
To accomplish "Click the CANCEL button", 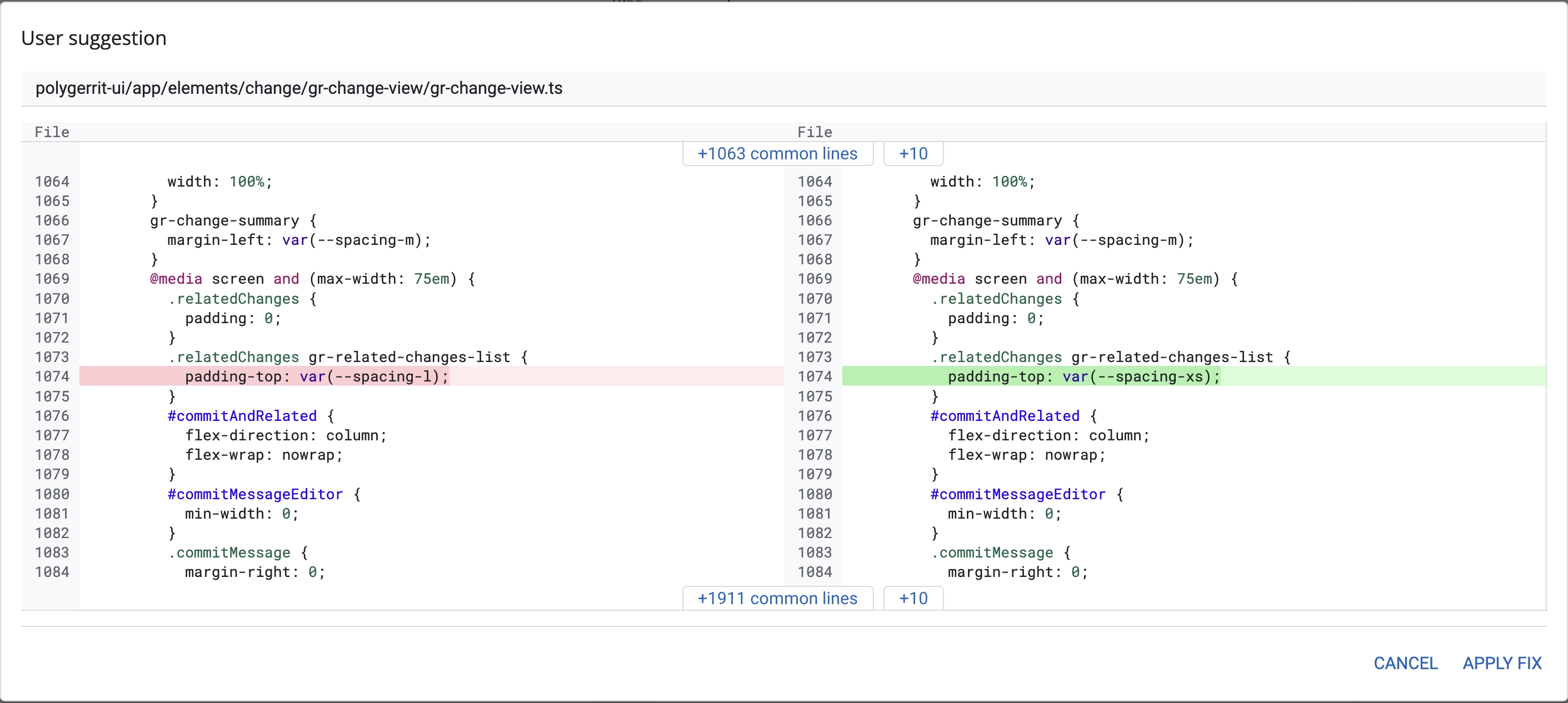I will point(1405,663).
